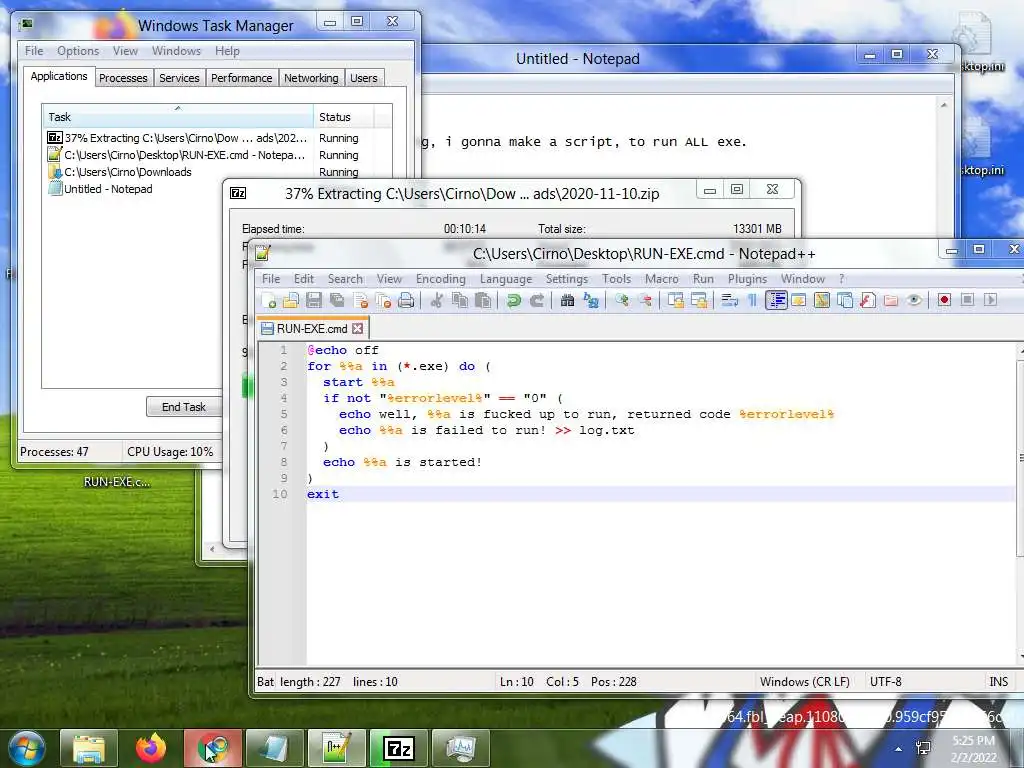1024x768 pixels.
Task: Toggle Show All Characters pilcrow icon
Action: (752, 300)
